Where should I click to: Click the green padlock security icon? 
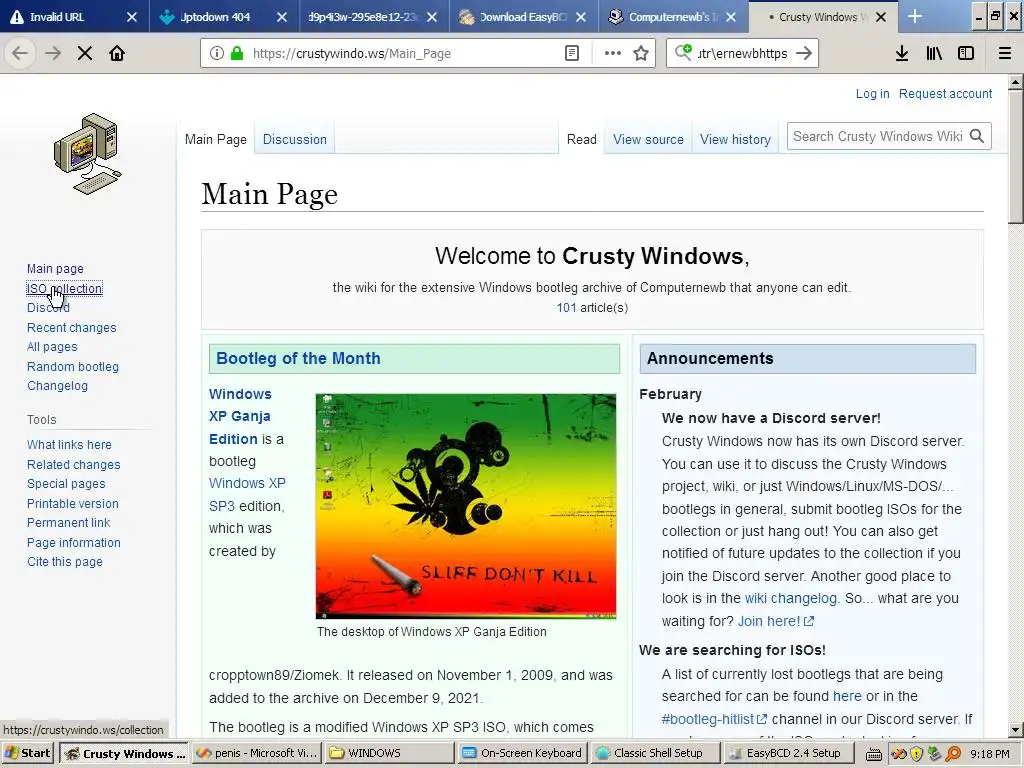(237, 54)
